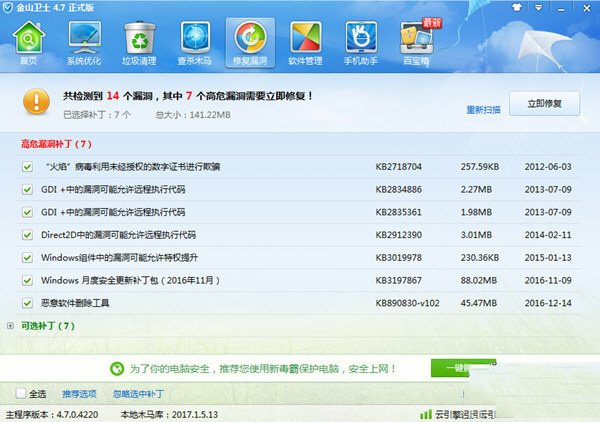The width and height of the screenshot is (600, 422).
Task: Click KB890830-v102 identifier cell
Action: (x=407, y=303)
